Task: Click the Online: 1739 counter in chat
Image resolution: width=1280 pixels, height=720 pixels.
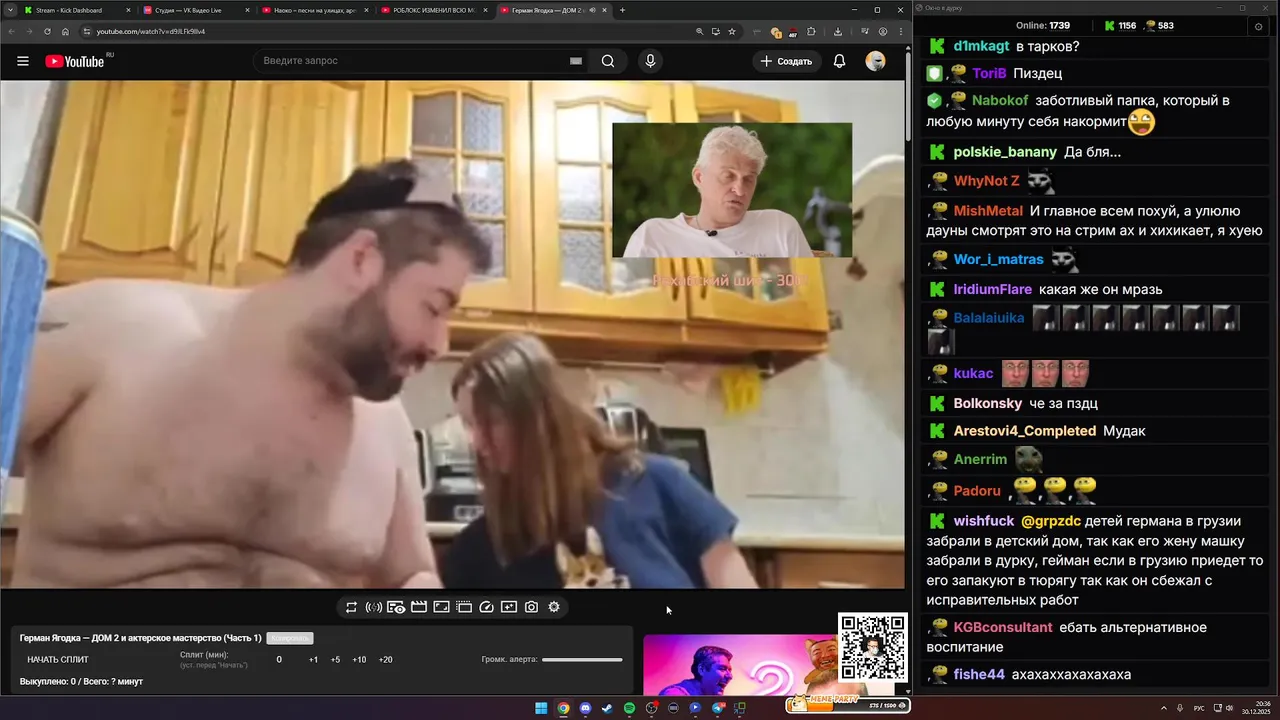Action: coord(1043,26)
